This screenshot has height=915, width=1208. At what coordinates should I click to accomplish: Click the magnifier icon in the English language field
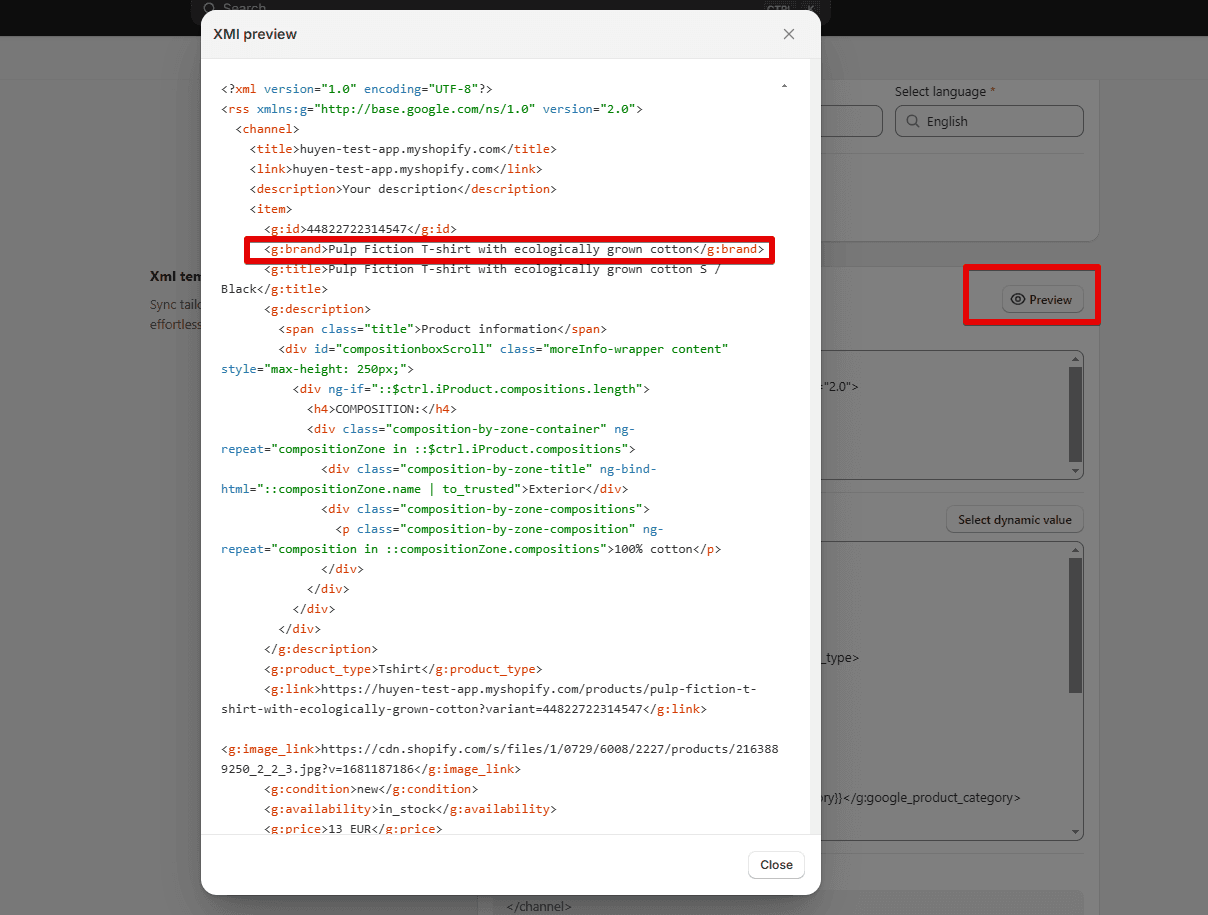913,121
